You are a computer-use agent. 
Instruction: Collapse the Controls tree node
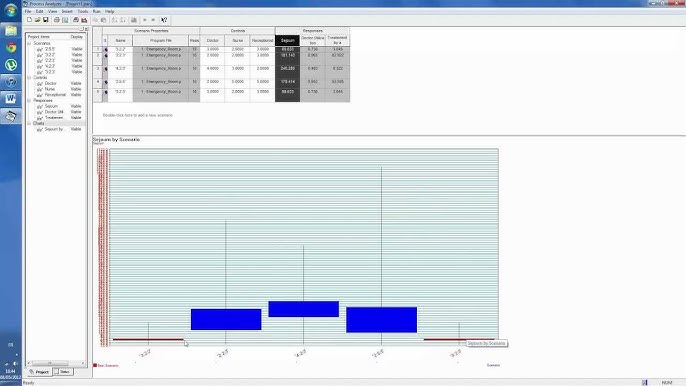pyautogui.click(x=30, y=77)
